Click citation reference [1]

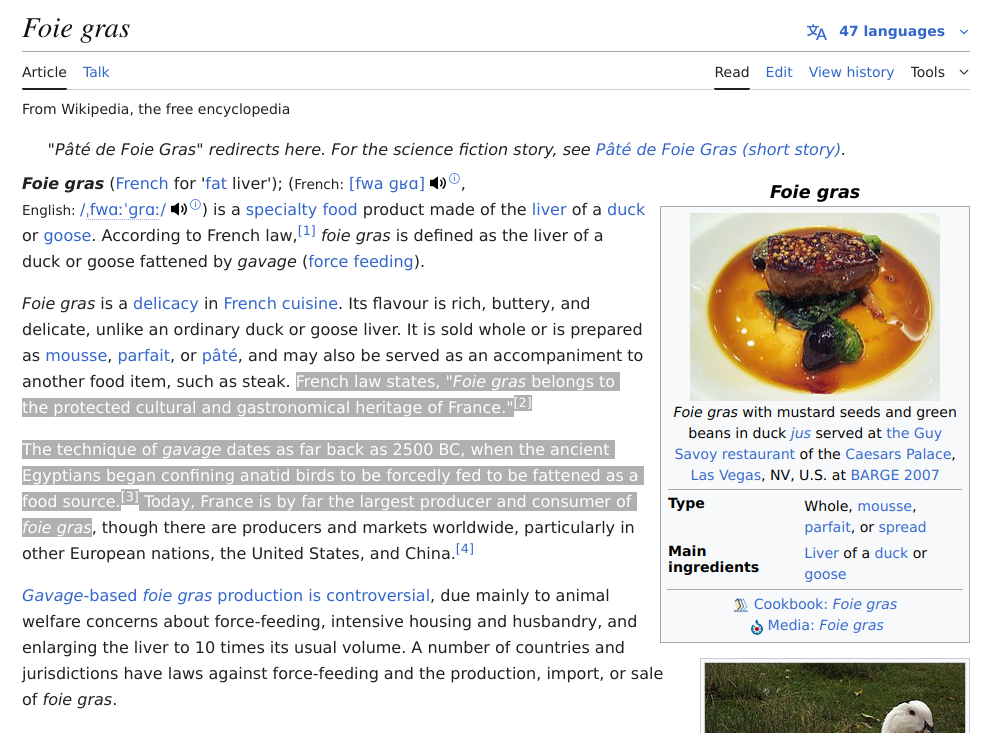(x=306, y=231)
